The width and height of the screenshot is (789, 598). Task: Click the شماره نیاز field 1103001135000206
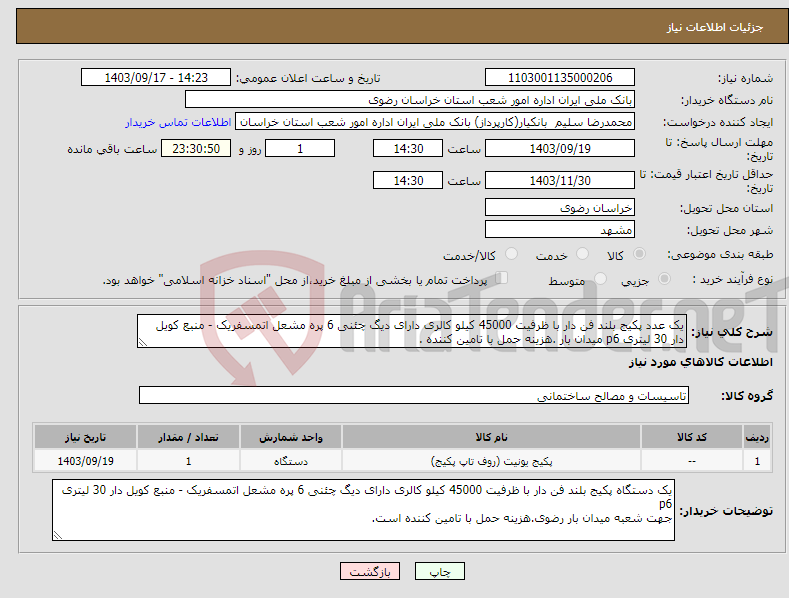[560, 78]
